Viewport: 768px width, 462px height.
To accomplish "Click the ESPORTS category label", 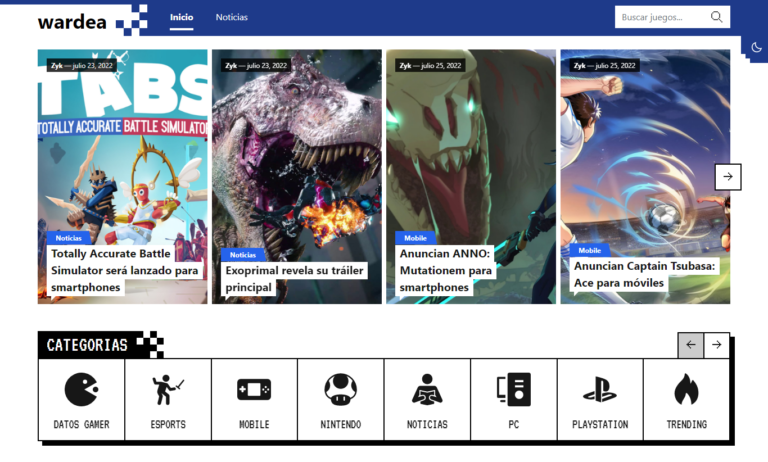I will click(x=168, y=424).
